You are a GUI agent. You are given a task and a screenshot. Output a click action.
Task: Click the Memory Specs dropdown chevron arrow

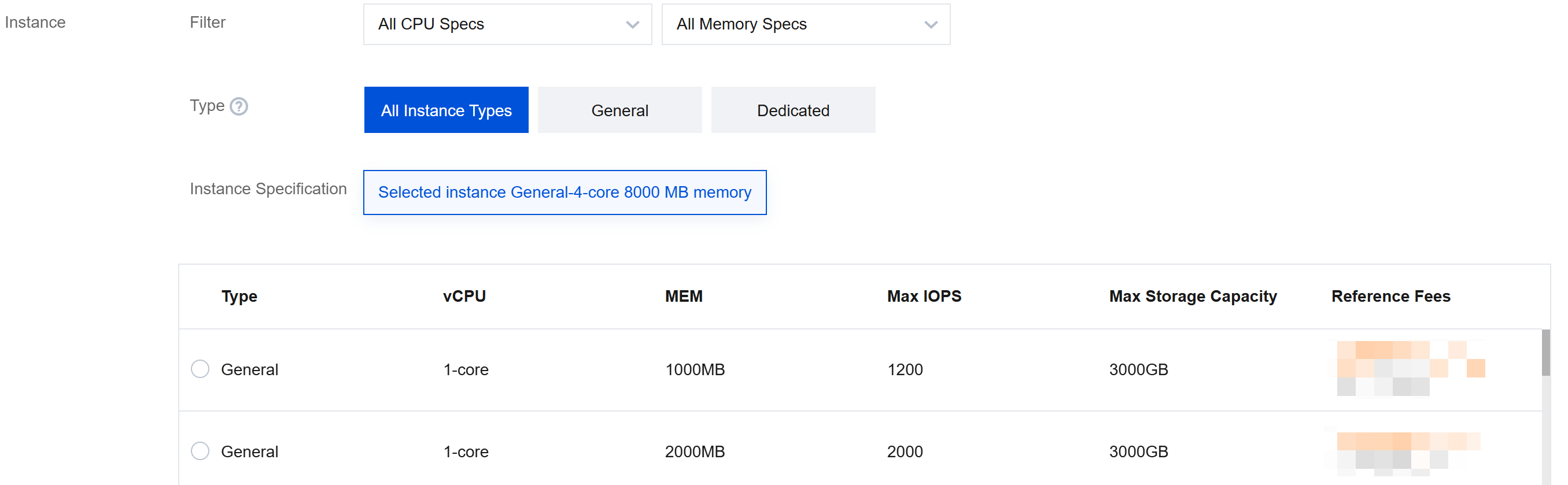pos(930,25)
